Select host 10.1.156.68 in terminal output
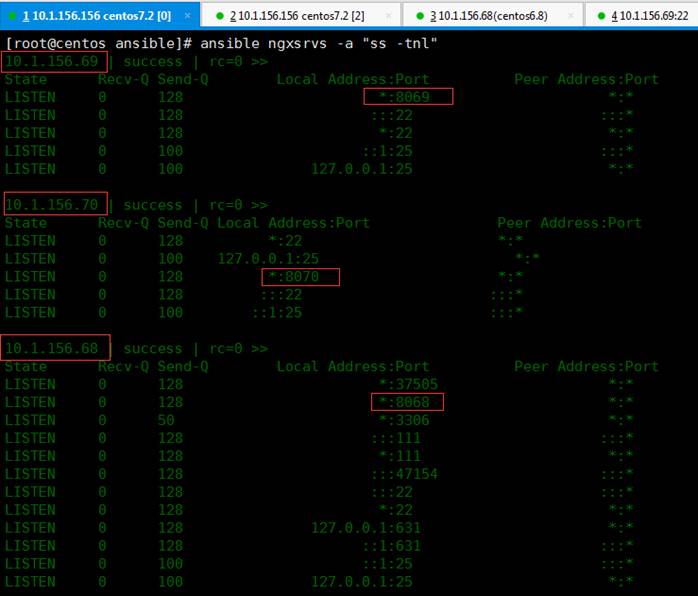Image resolution: width=698 pixels, height=596 pixels. point(52,348)
